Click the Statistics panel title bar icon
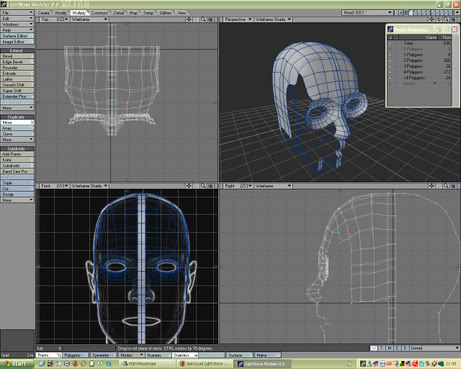 point(391,29)
